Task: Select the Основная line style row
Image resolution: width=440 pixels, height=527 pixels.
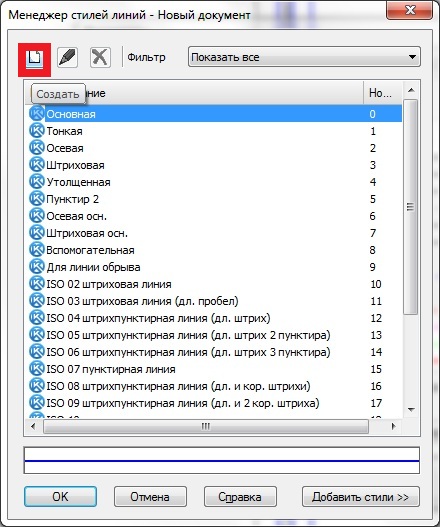Action: click(x=215, y=114)
